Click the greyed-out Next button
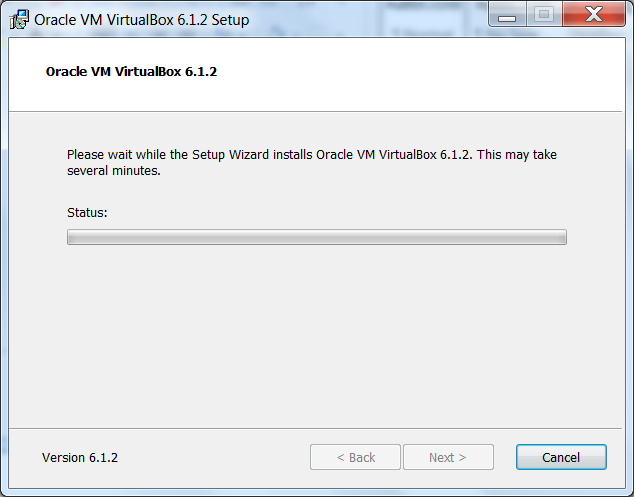Screen dimensions: 634x497 pyautogui.click(x=448, y=457)
